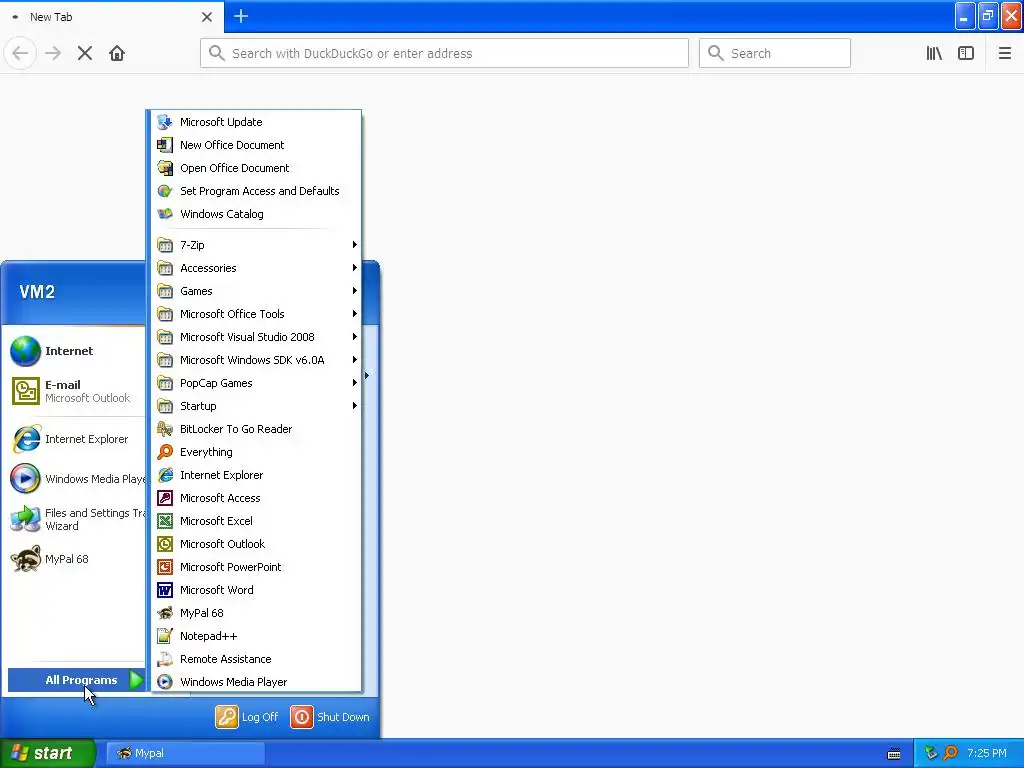Expand the PopCap Games folder
This screenshot has height=768, width=1024.
[256, 383]
